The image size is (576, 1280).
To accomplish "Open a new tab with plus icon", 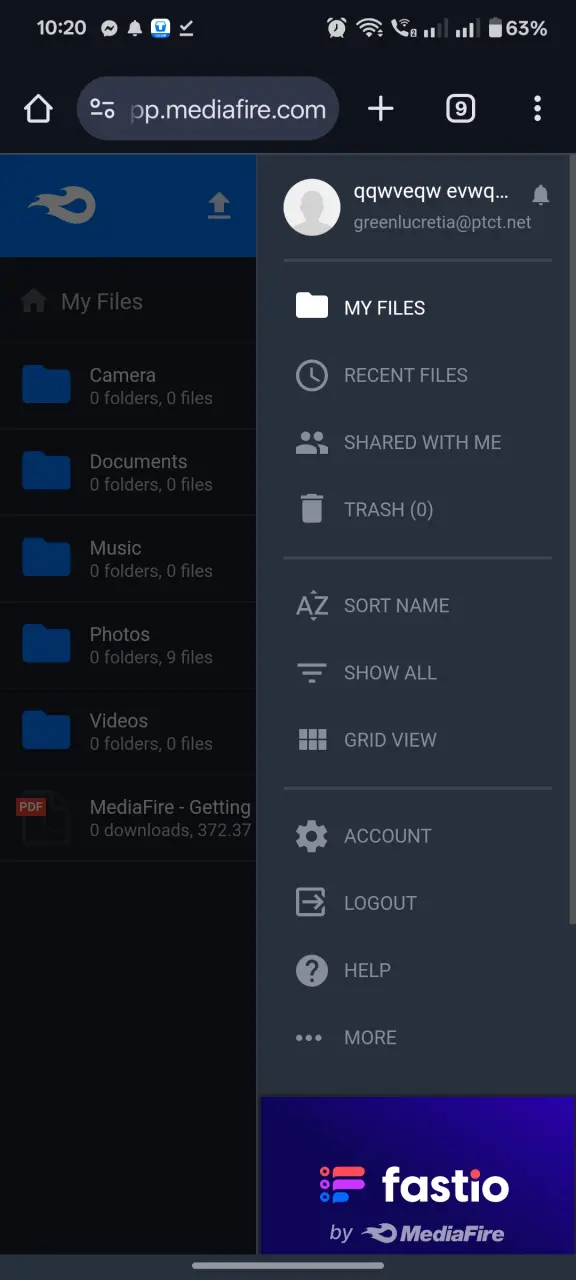I will [381, 109].
